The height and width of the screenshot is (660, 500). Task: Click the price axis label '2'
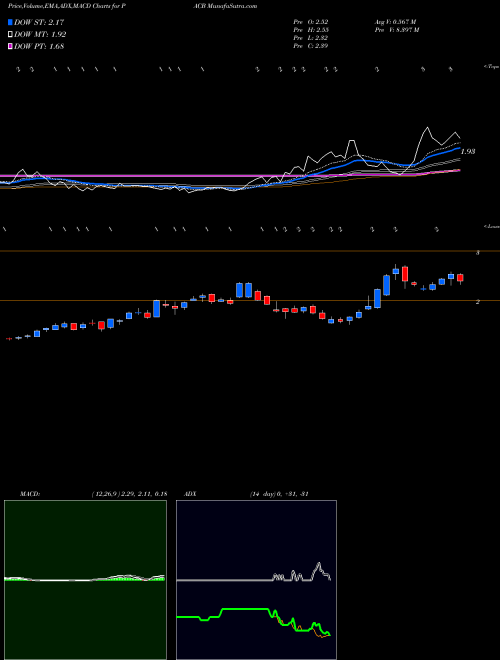[x=477, y=302]
